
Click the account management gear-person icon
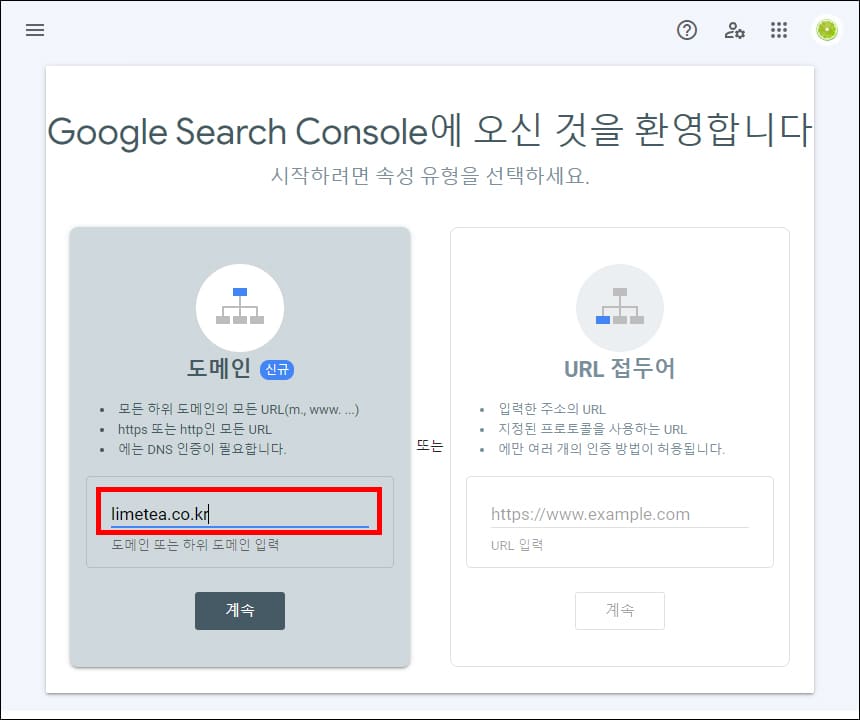pyautogui.click(x=734, y=31)
